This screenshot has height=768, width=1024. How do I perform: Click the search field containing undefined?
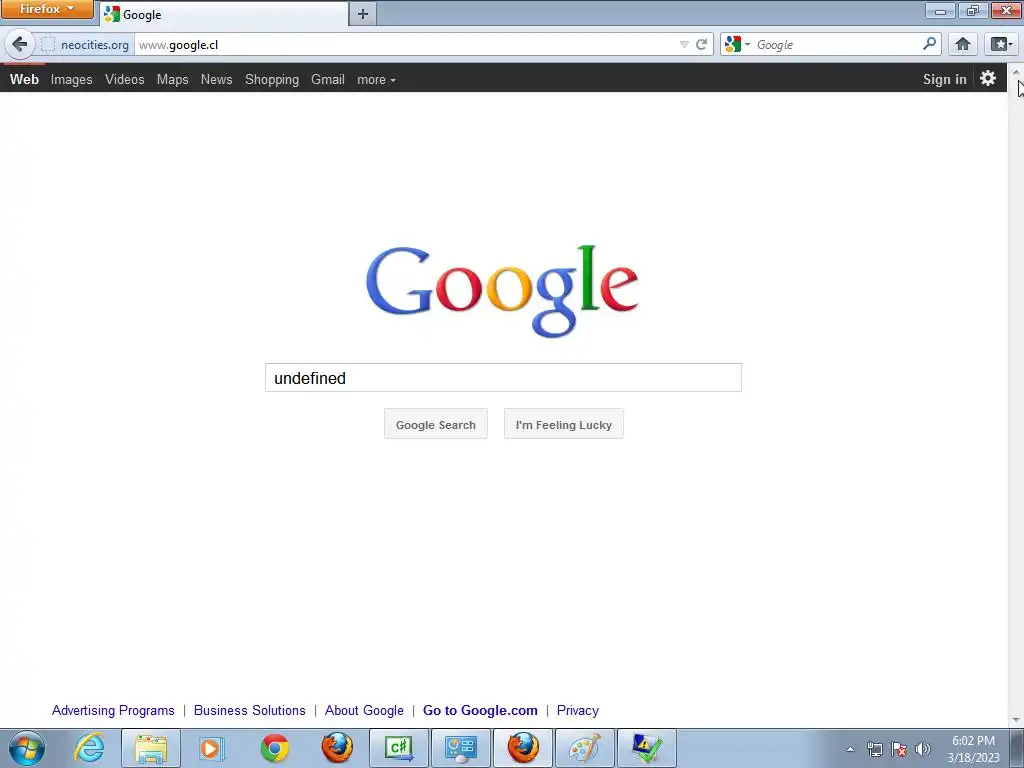503,377
